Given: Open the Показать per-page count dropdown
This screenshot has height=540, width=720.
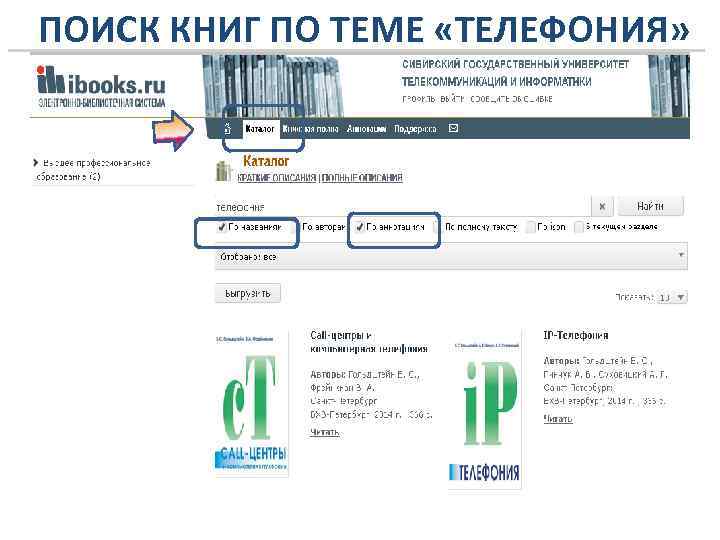Looking at the screenshot, I should 671,298.
